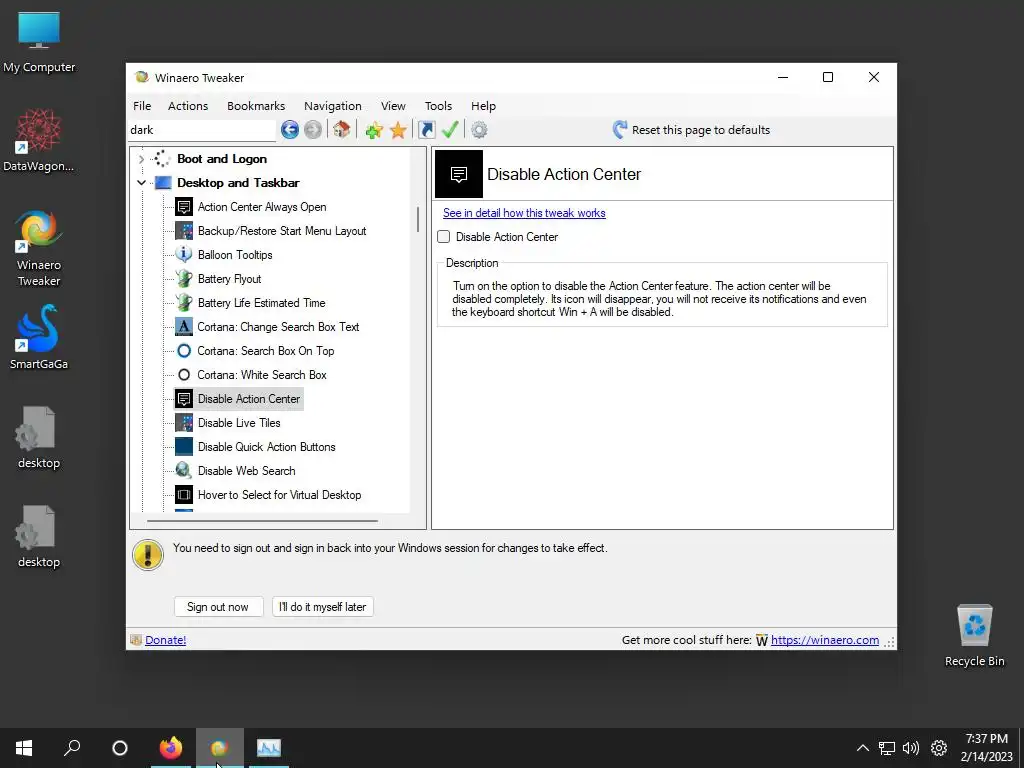Open the winaero.com link
The image size is (1024, 768).
coord(824,640)
